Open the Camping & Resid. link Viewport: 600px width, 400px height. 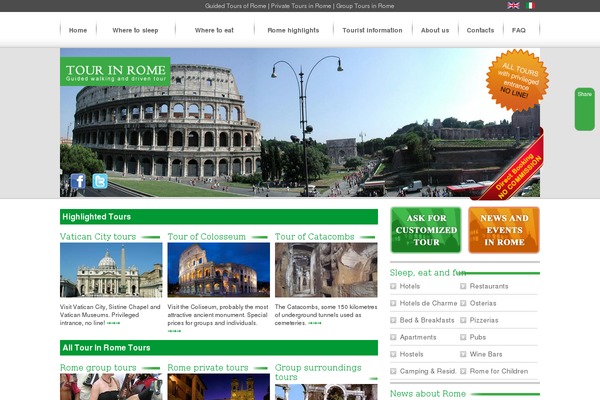(428, 371)
